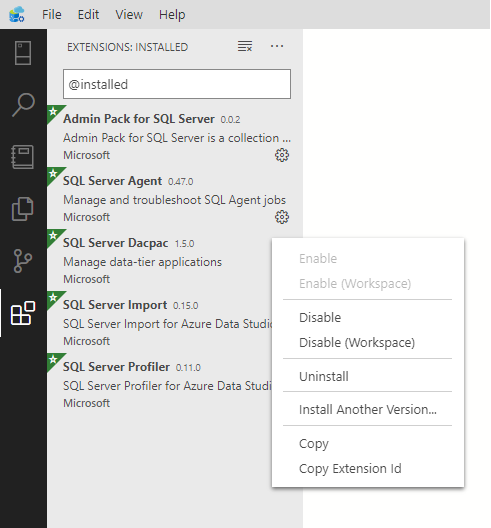The image size is (491, 528).
Task: Select the Admin Pack for SQL Server extension
Action: (175, 136)
